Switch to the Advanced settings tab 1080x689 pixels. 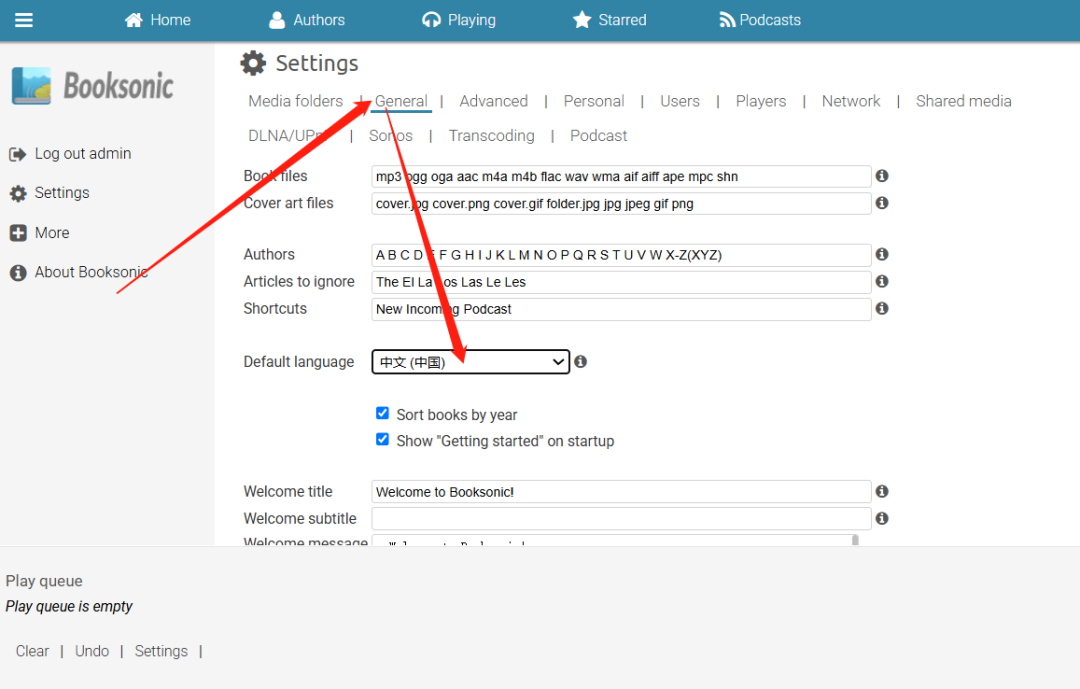coord(493,101)
